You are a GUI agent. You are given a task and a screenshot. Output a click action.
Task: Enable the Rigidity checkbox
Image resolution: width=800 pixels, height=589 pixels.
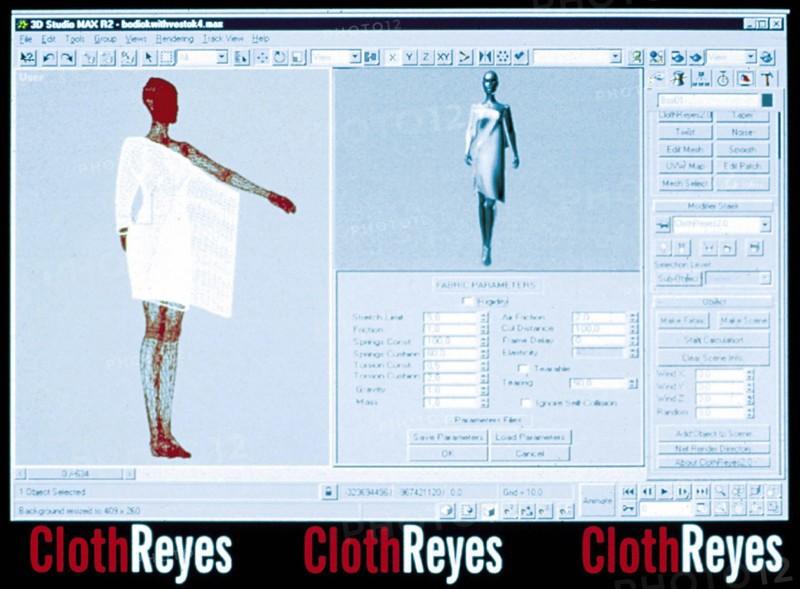point(466,301)
